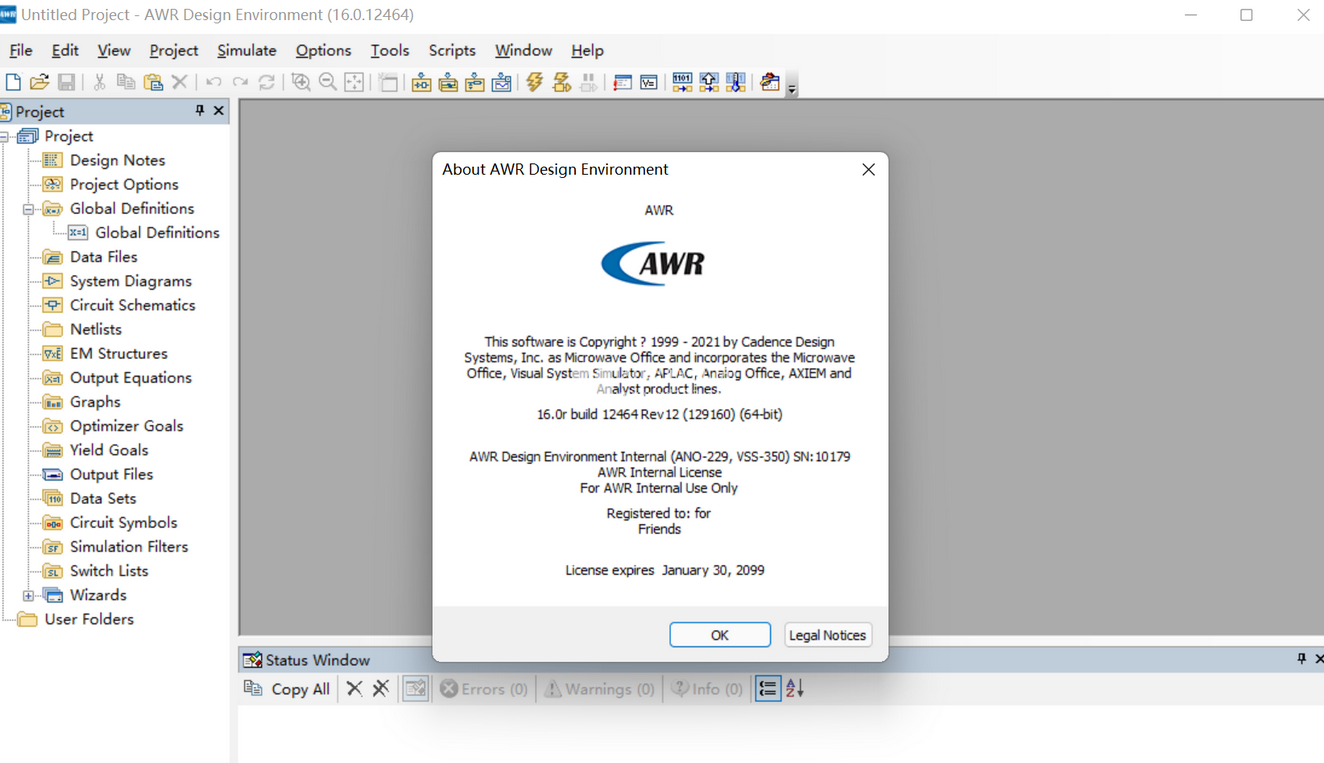Toggle the Warnings (0) filter
The height and width of the screenshot is (763, 1324).
pos(600,689)
